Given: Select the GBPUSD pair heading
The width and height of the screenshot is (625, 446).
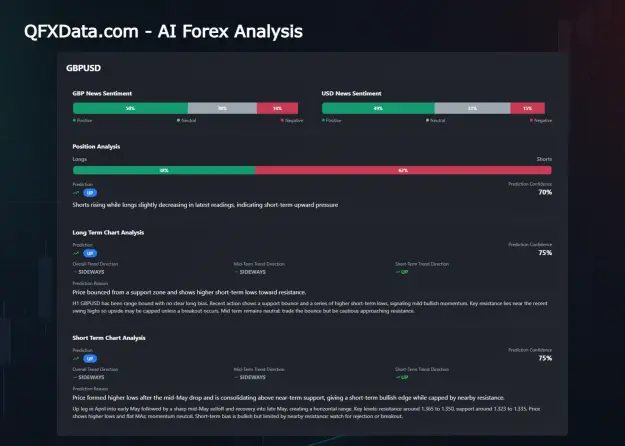Looking at the screenshot, I should pos(83,68).
